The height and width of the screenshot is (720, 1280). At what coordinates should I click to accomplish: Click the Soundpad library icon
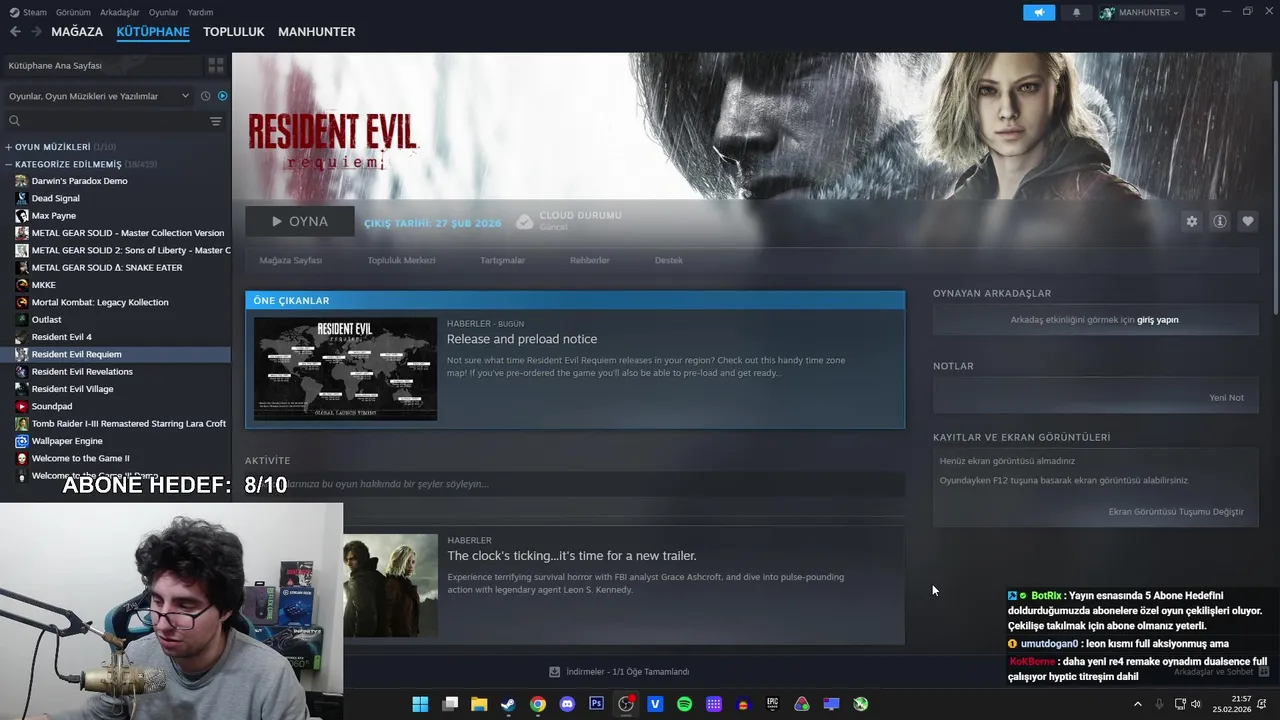22,406
